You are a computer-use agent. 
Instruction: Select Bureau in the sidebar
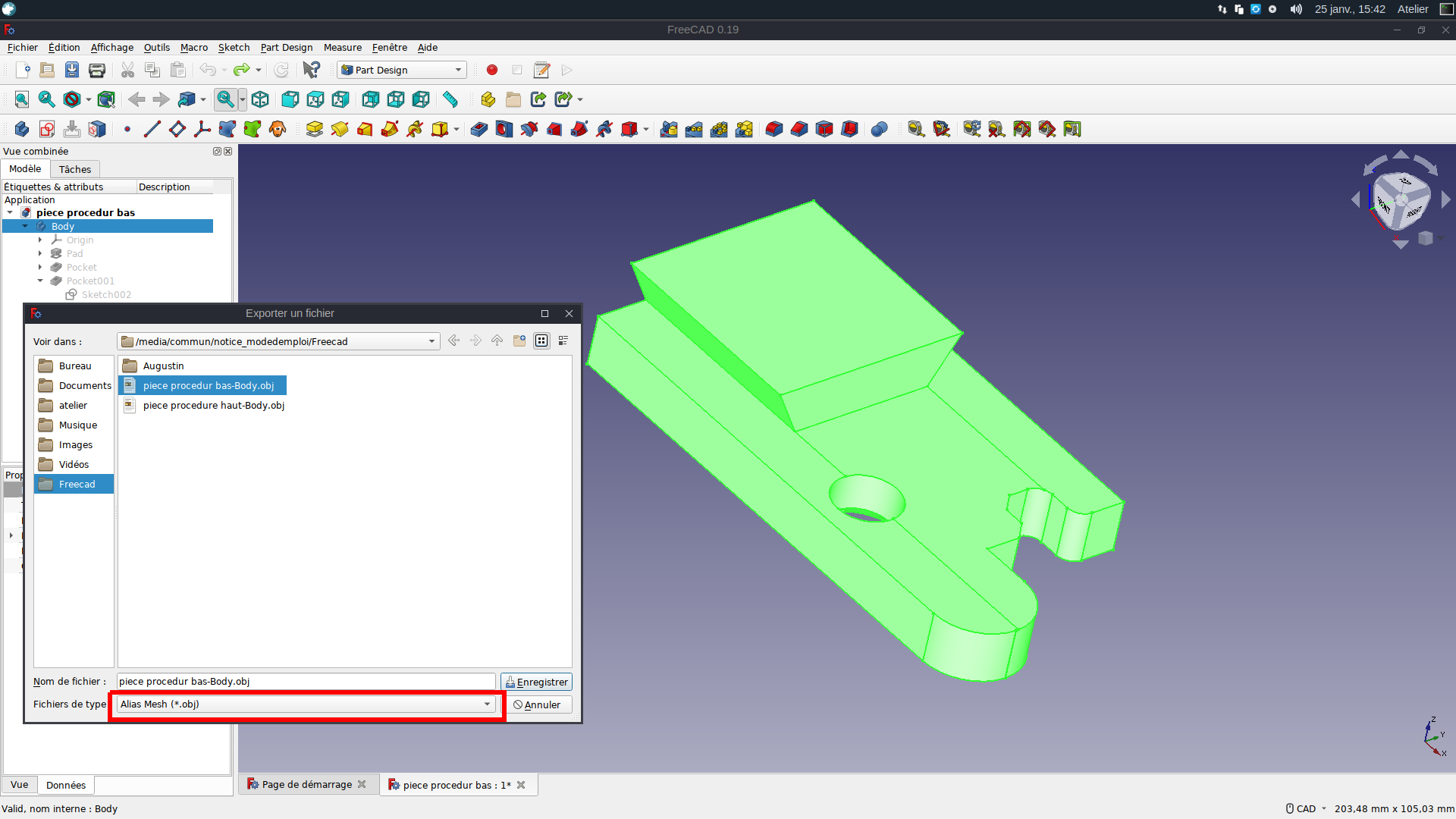[74, 366]
